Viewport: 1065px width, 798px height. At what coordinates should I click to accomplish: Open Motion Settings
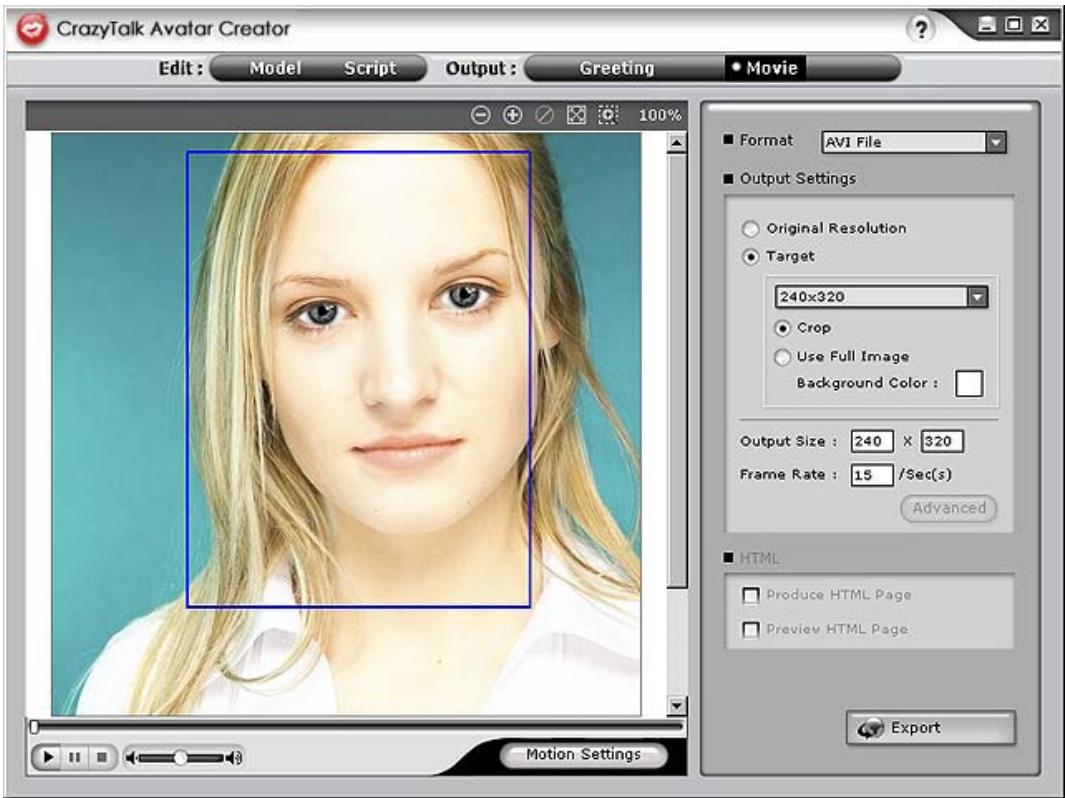(x=583, y=755)
